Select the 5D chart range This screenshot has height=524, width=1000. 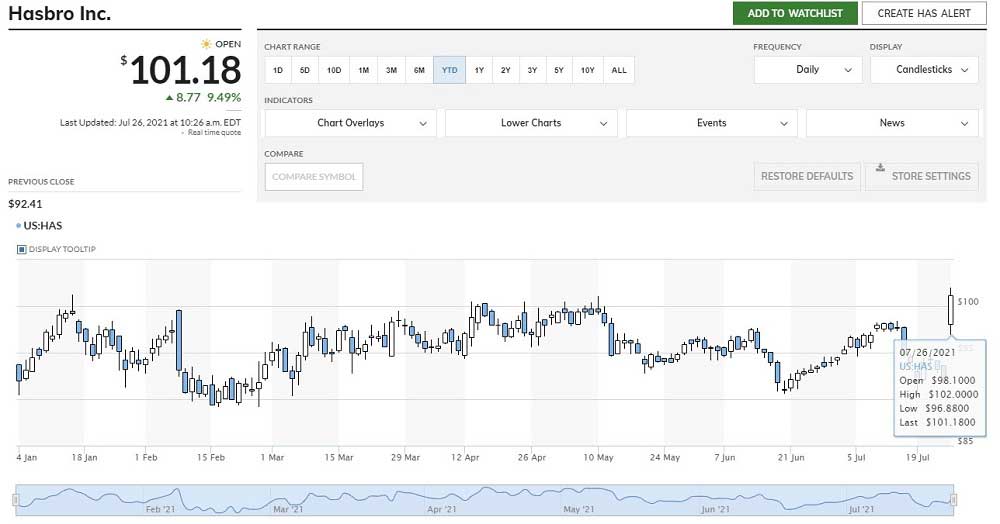tap(305, 70)
